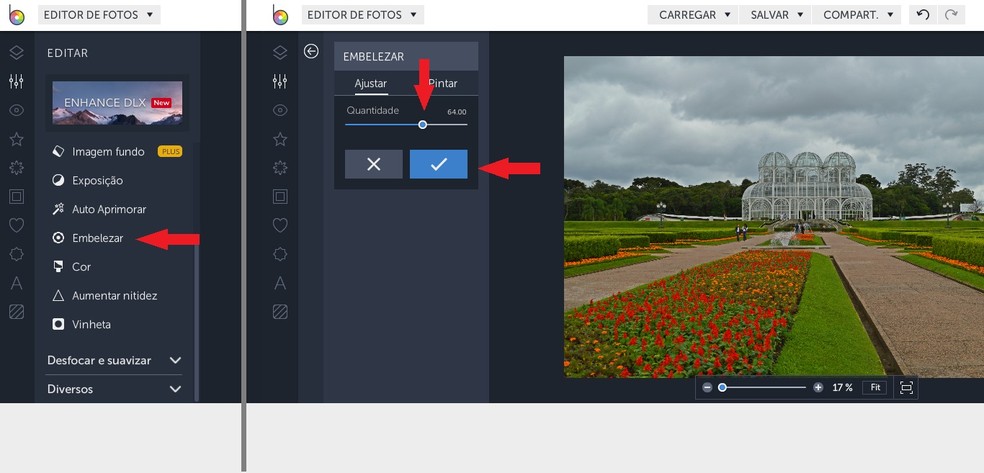Click the undo arrow
This screenshot has width=984, height=473.
[922, 15]
